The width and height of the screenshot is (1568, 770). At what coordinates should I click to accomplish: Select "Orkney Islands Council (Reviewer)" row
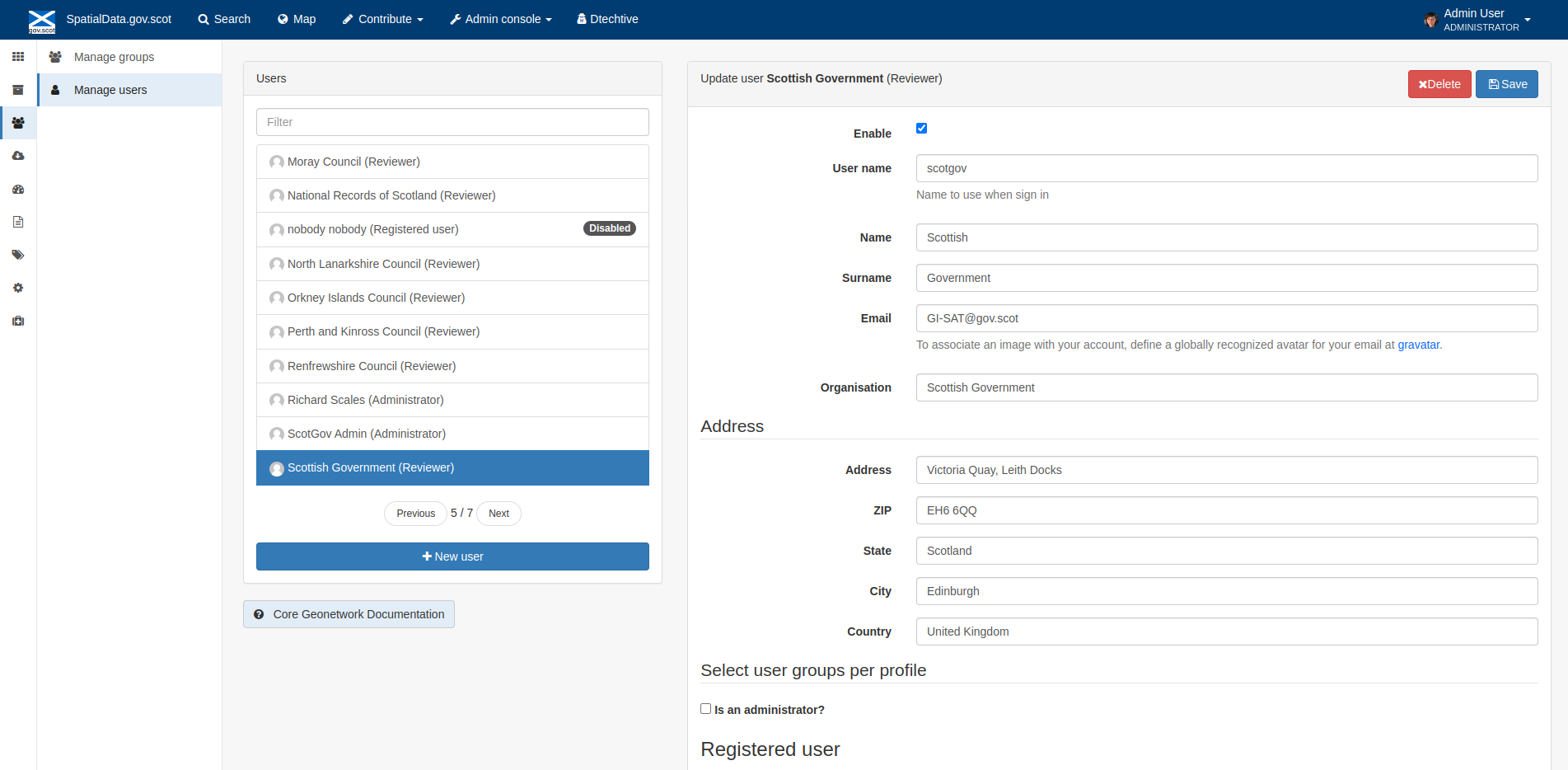[452, 298]
